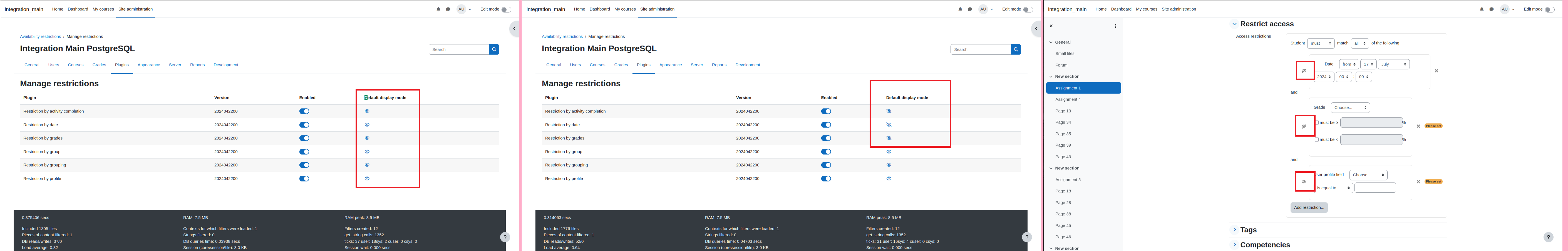This screenshot has height=251, width=1568.
Task: Open notifications bell in left screenshot
Action: click(438, 9)
